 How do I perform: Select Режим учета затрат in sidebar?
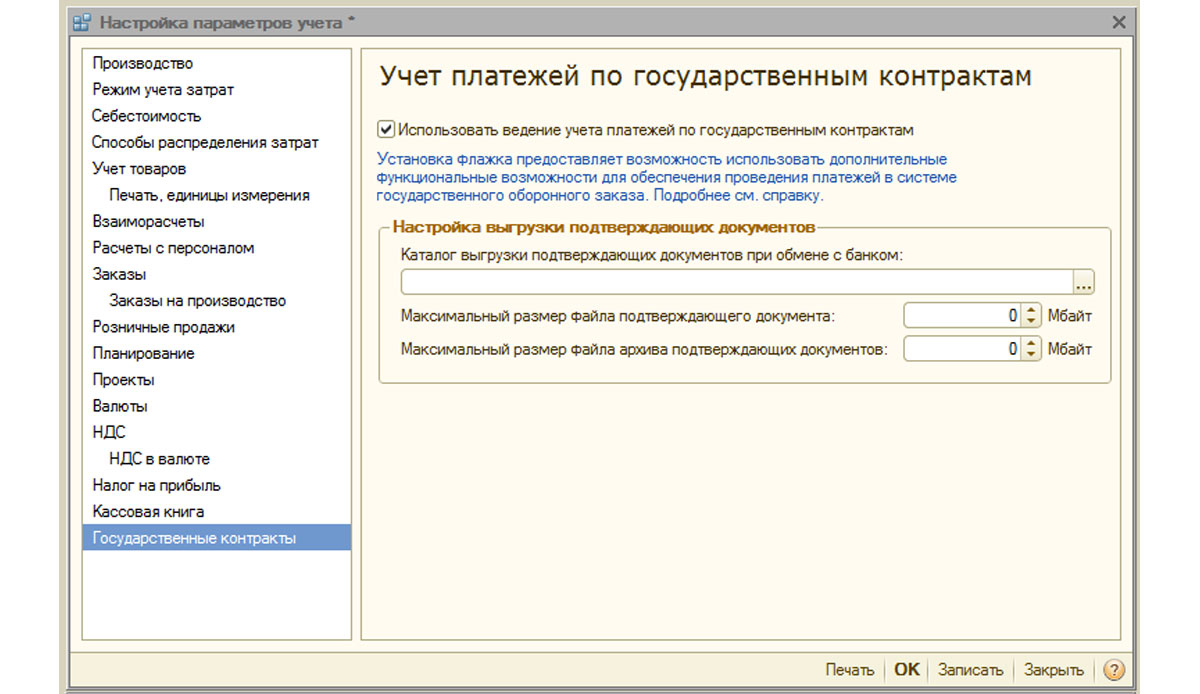pyautogui.click(x=163, y=90)
